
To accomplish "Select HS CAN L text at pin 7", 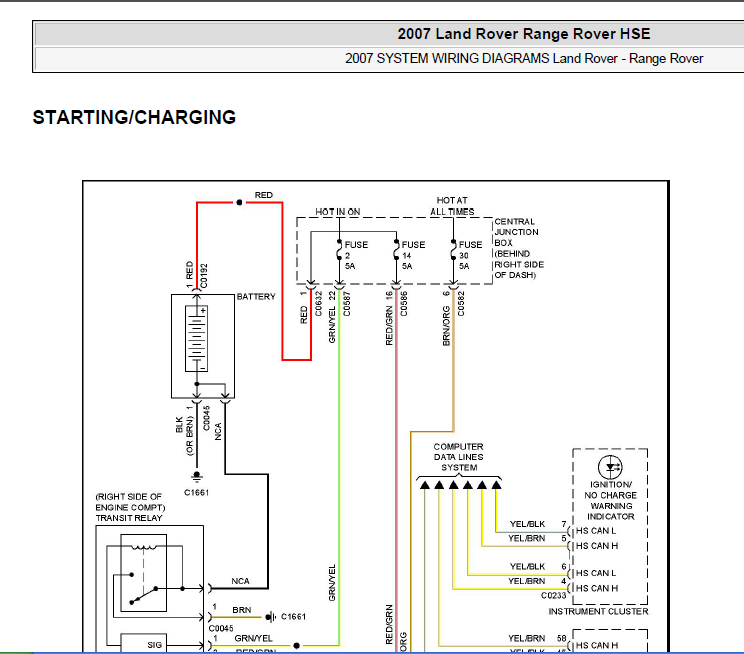I will tap(596, 531).
